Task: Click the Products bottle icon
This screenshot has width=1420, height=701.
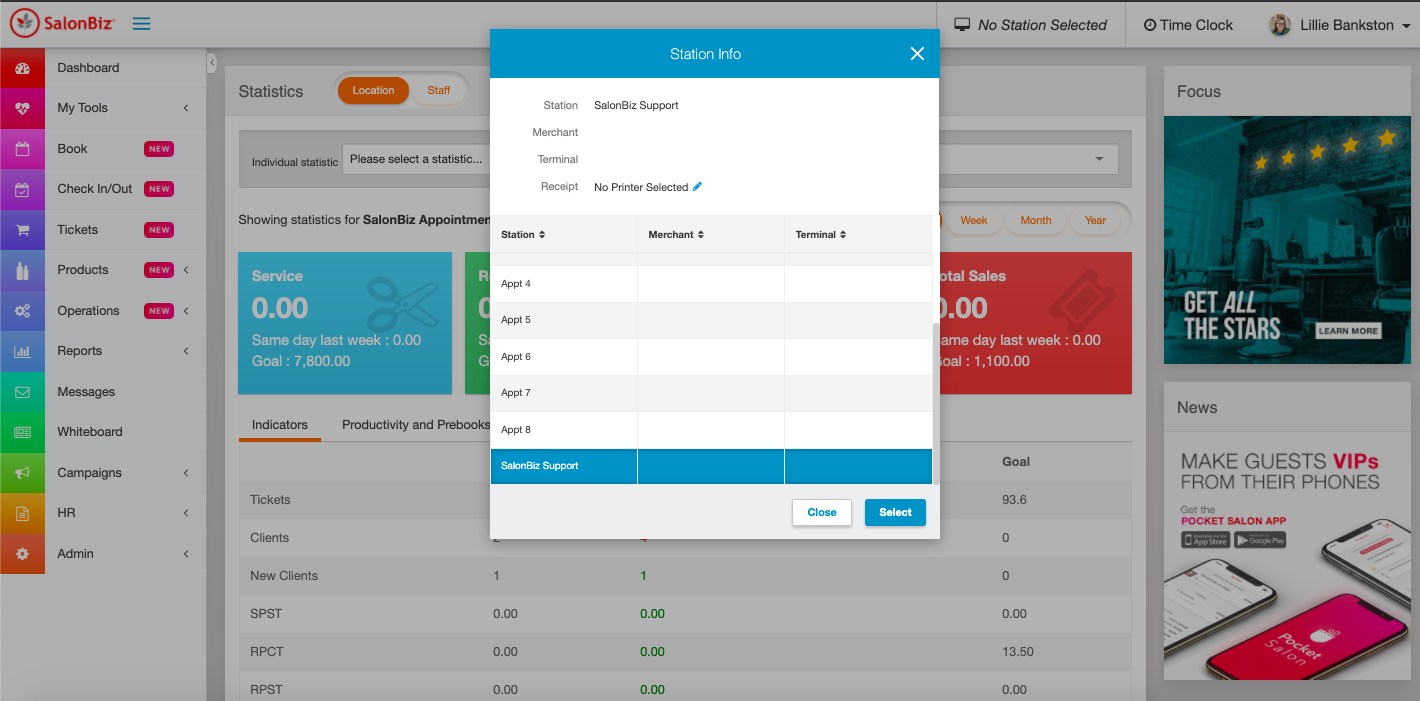Action: coord(23,270)
